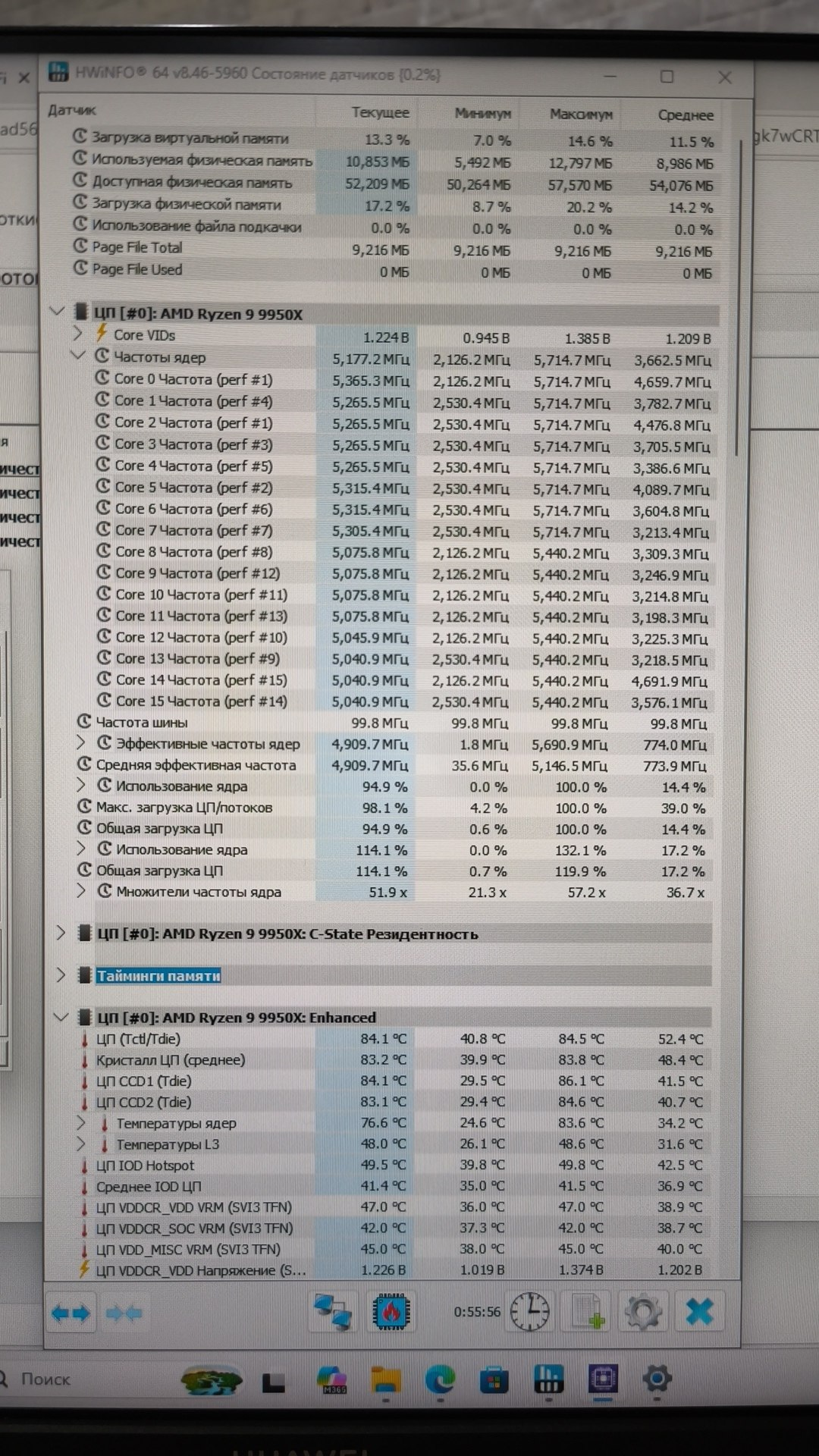This screenshot has width=819, height=1456.
Task: Collapse the Частоты ядер row
Action: coord(78,355)
